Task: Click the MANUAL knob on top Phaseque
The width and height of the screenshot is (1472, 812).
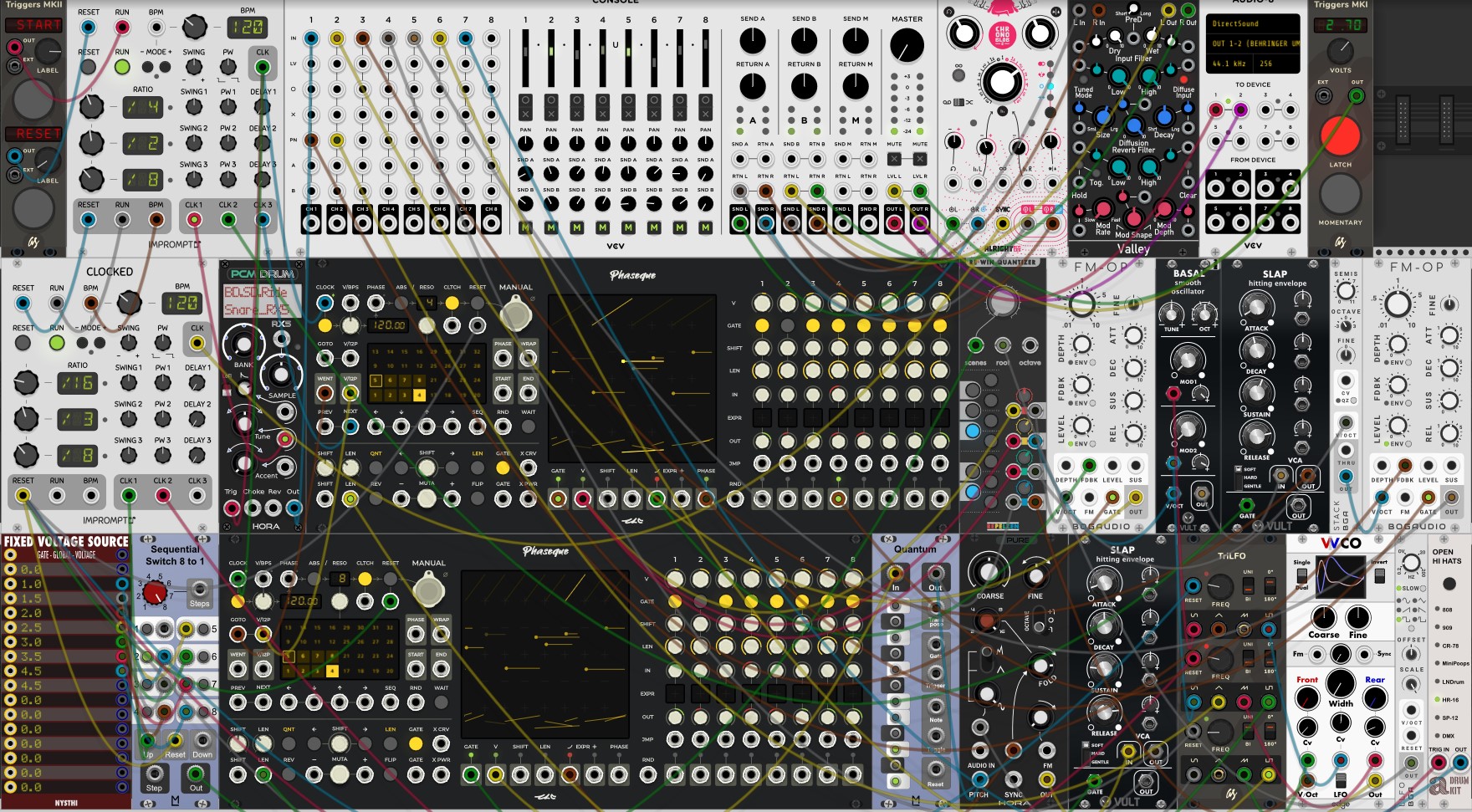Action: point(515,315)
